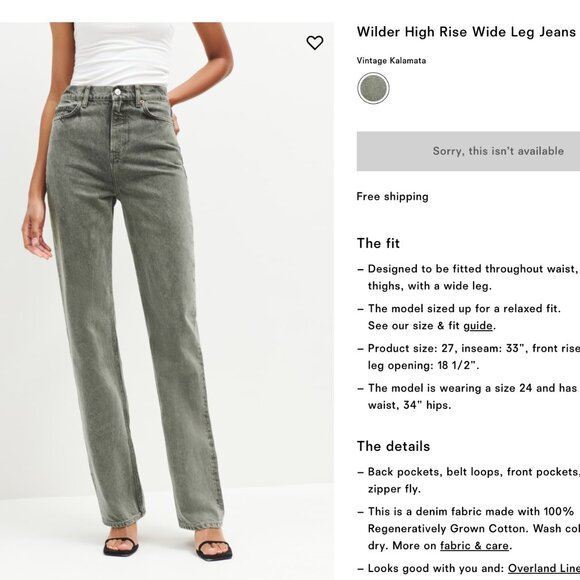Click the Vintage Kalamata color name label
The height and width of the screenshot is (580, 580).
tap(391, 61)
